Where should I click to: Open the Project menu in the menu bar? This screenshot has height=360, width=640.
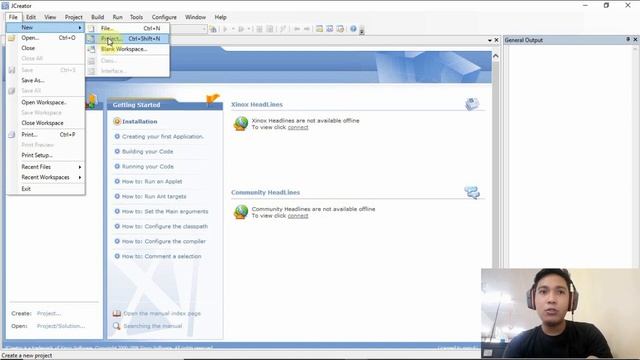click(73, 17)
